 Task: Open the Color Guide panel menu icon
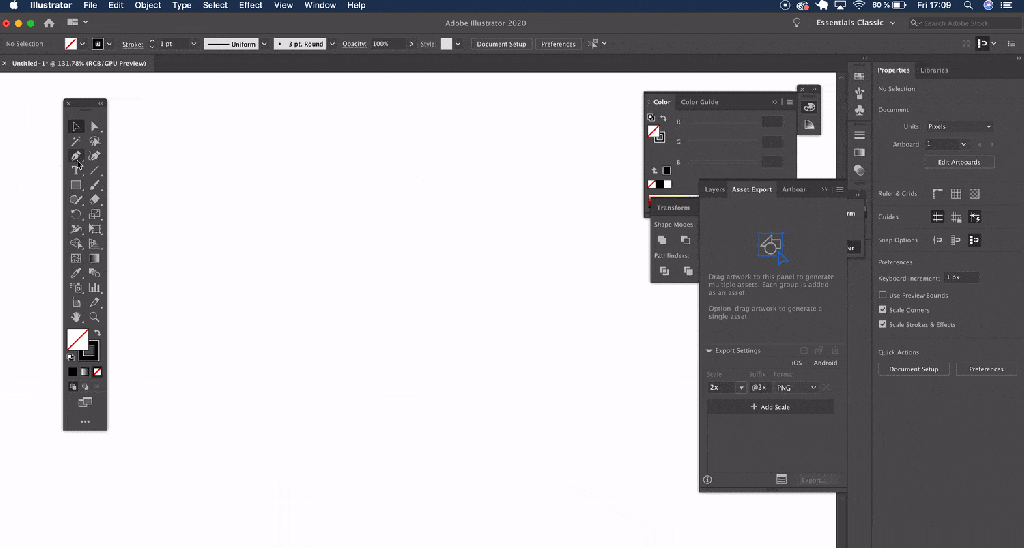tap(790, 102)
